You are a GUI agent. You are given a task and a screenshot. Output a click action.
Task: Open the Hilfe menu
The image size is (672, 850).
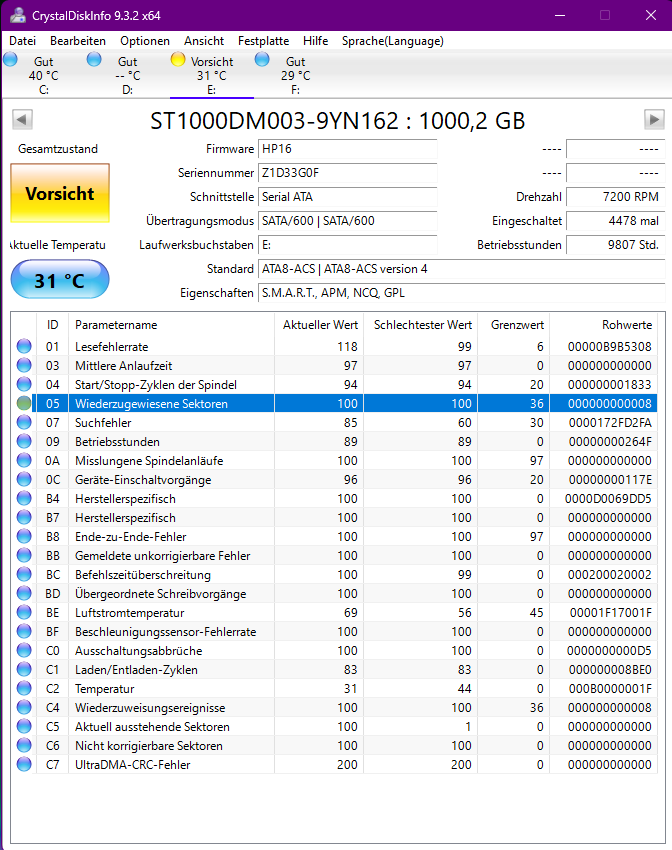coord(315,41)
